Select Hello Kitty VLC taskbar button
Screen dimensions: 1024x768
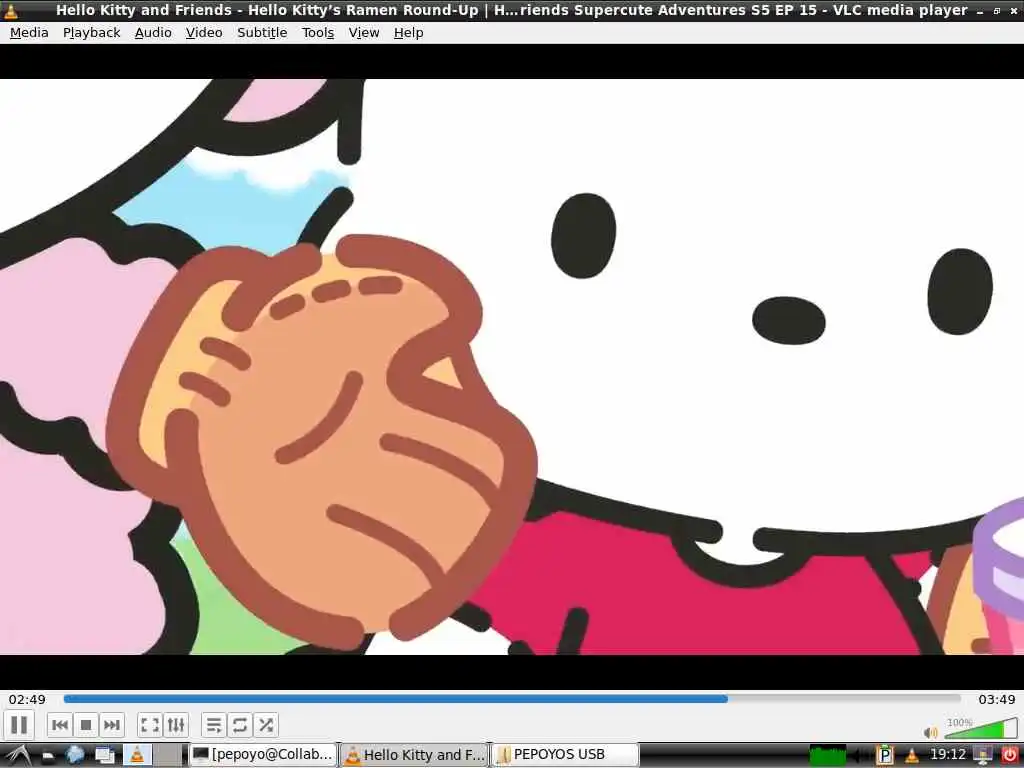click(415, 755)
